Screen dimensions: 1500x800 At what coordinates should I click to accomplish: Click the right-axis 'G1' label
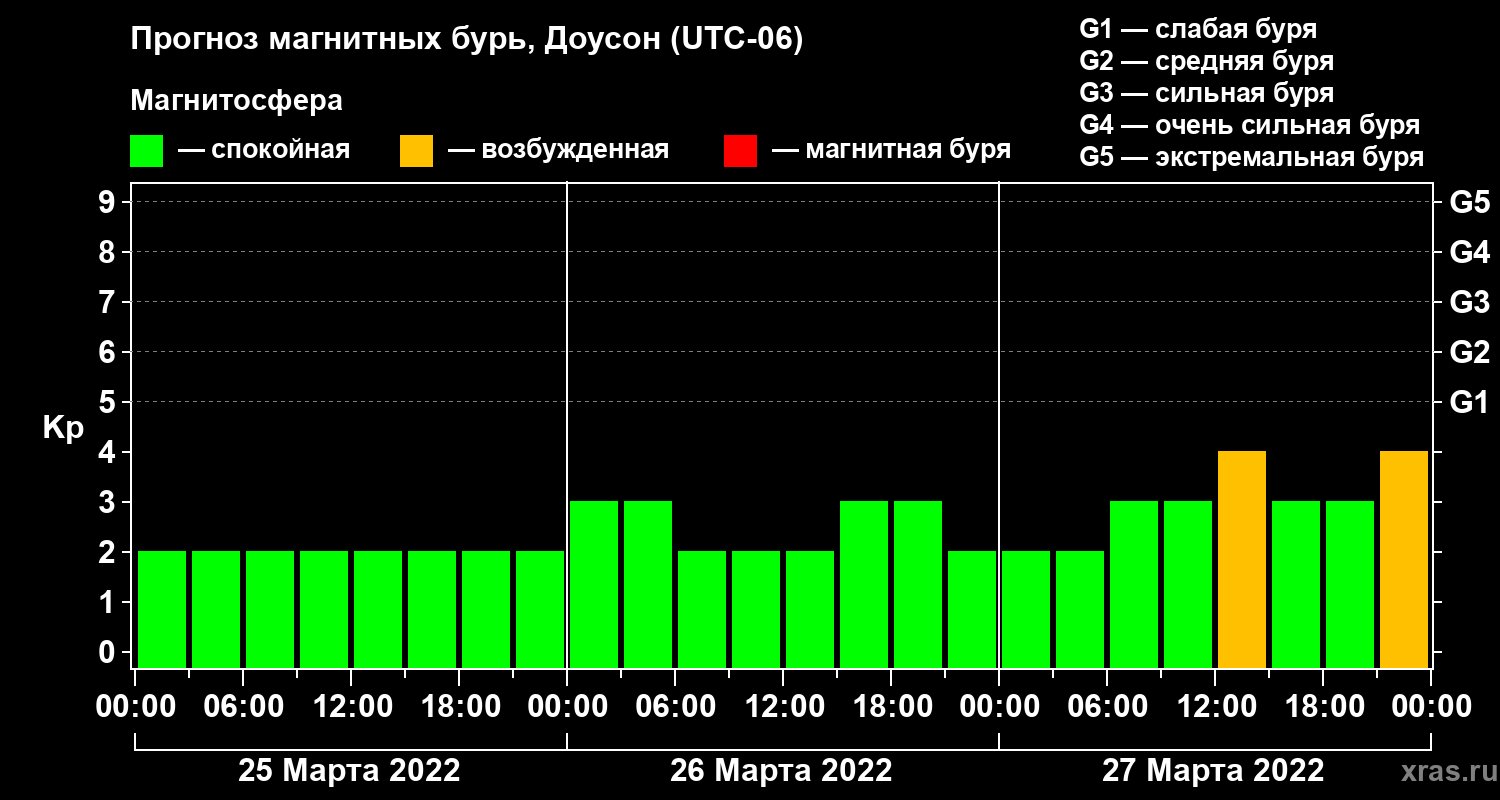pyautogui.click(x=1470, y=402)
